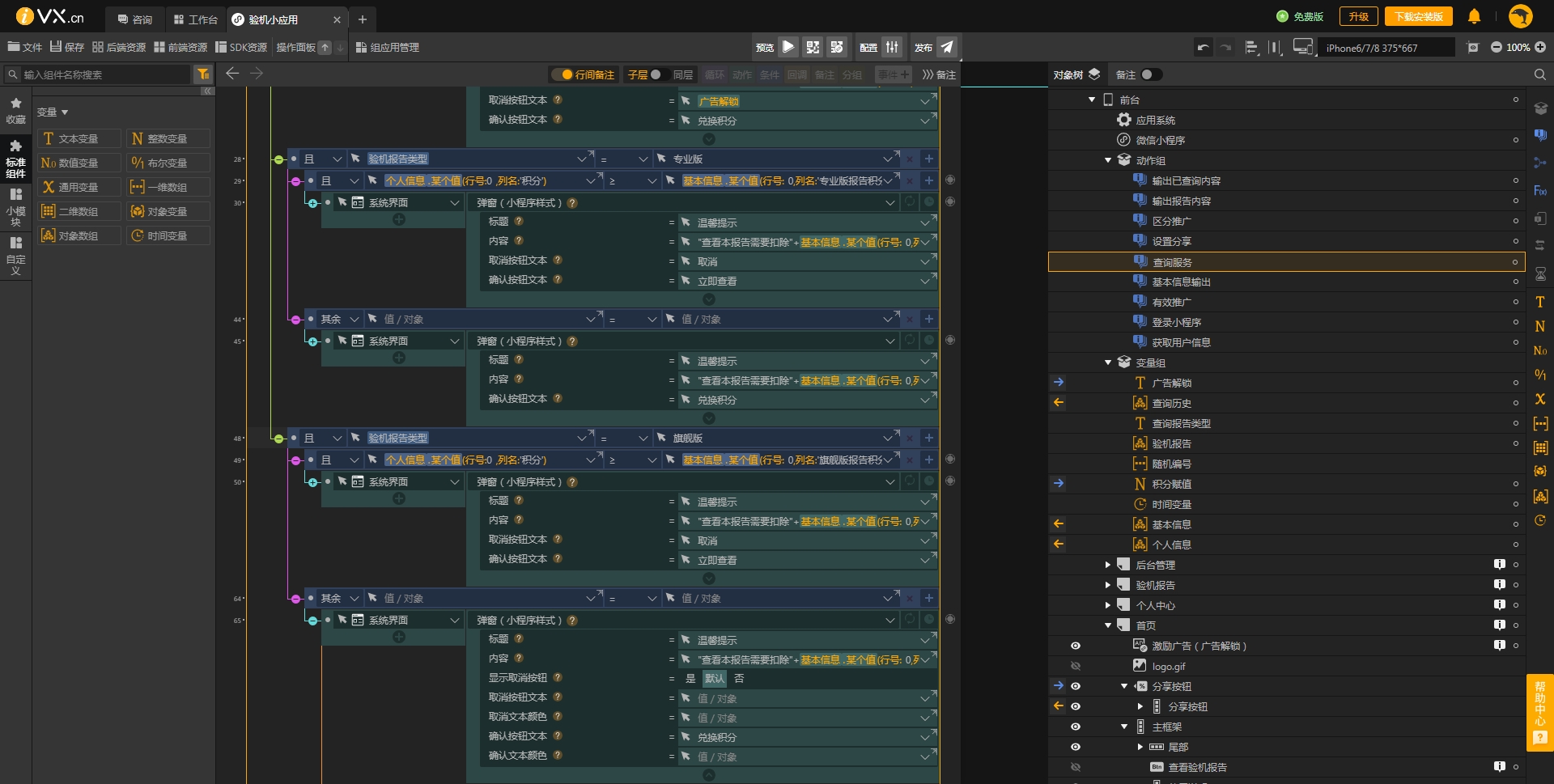1554x784 pixels.
Task: Navigate back with the left arrow in editor
Action: pos(232,74)
